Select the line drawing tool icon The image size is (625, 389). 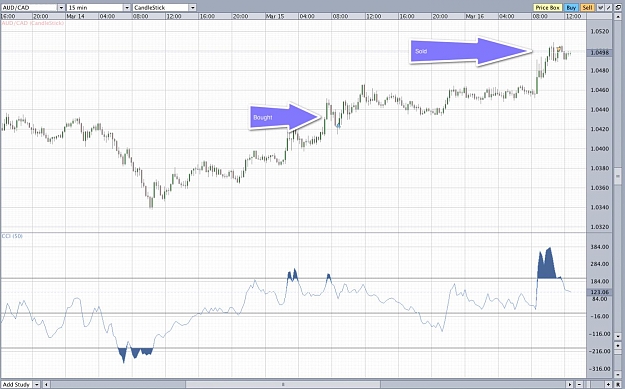608,8
